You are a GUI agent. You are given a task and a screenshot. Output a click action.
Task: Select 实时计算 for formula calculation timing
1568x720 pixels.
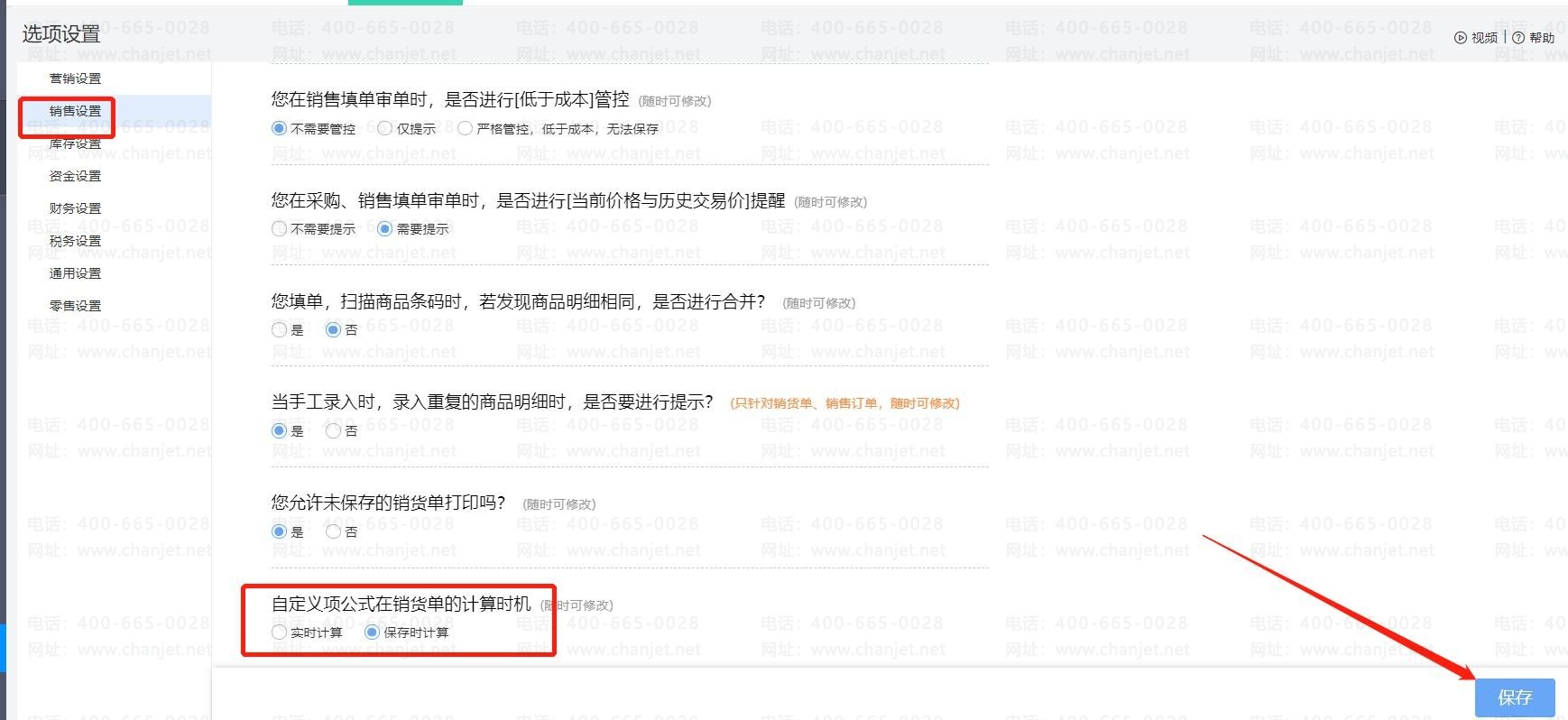tap(280, 632)
